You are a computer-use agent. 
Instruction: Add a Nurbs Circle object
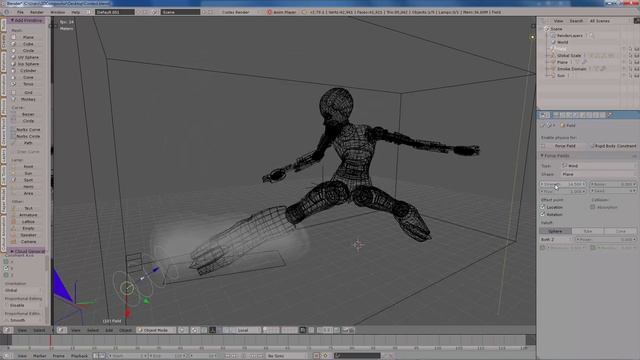[28, 136]
